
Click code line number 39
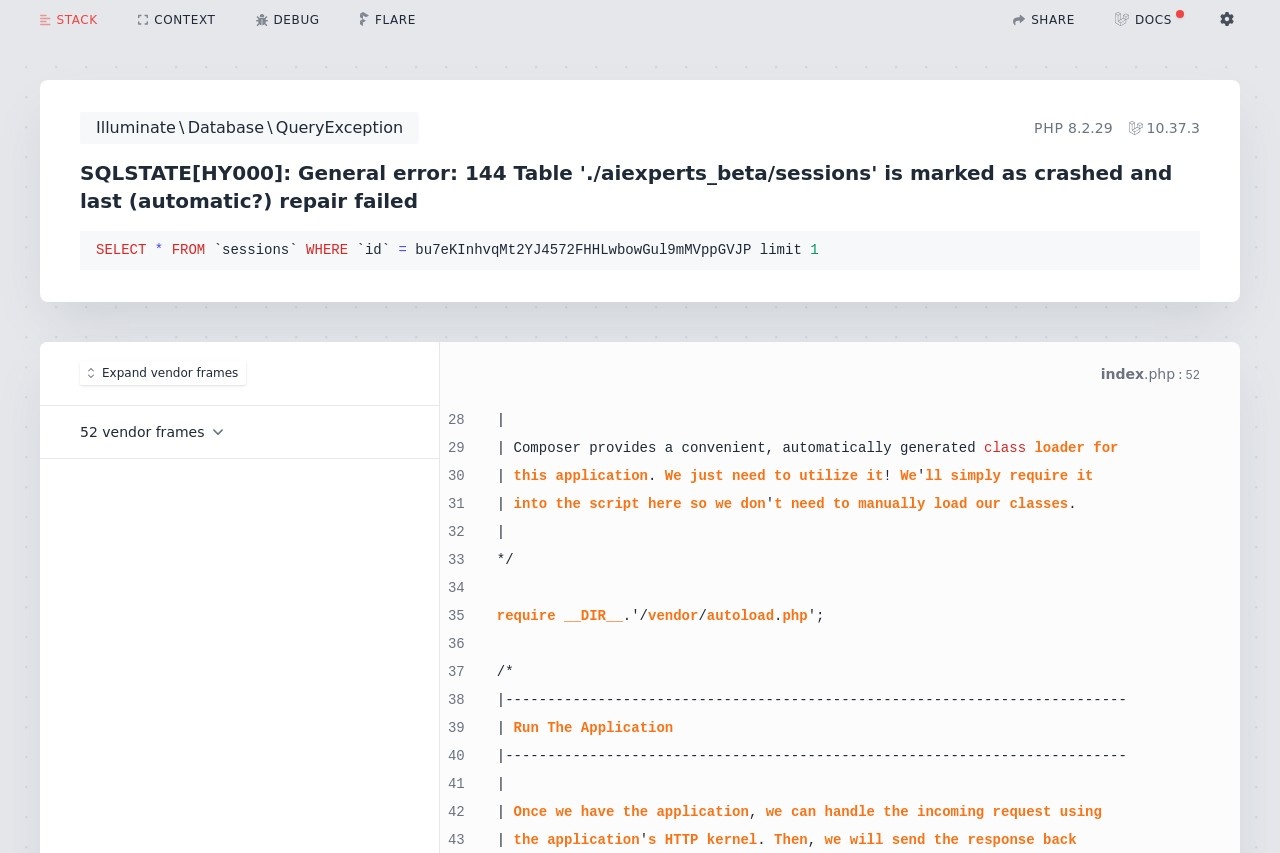coord(456,728)
